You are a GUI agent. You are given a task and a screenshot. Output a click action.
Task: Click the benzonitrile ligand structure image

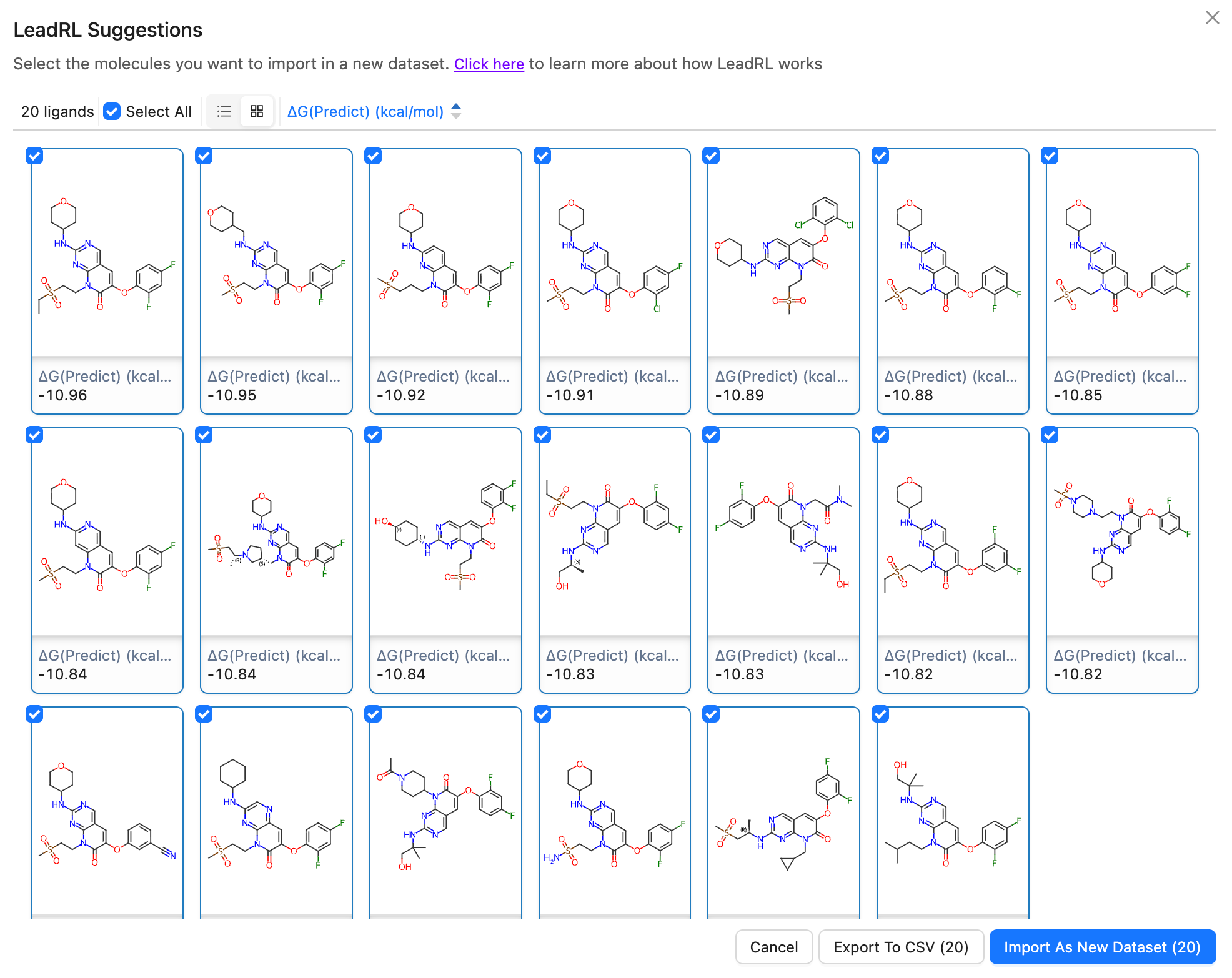tap(107, 812)
